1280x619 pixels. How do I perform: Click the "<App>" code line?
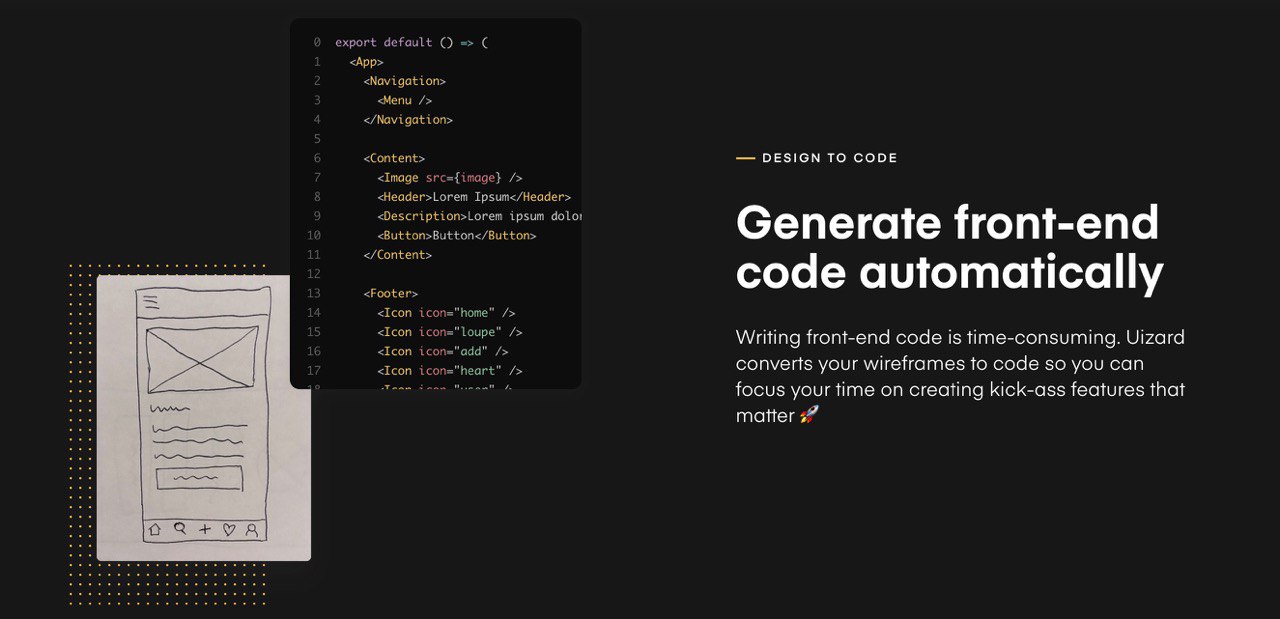[x=366, y=62]
